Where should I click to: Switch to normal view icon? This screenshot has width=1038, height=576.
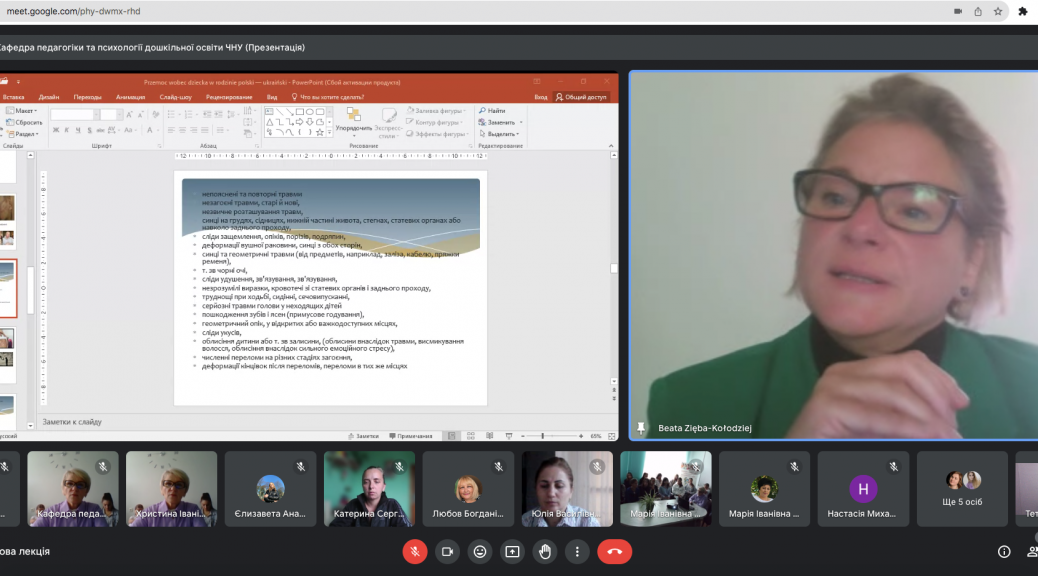[451, 436]
